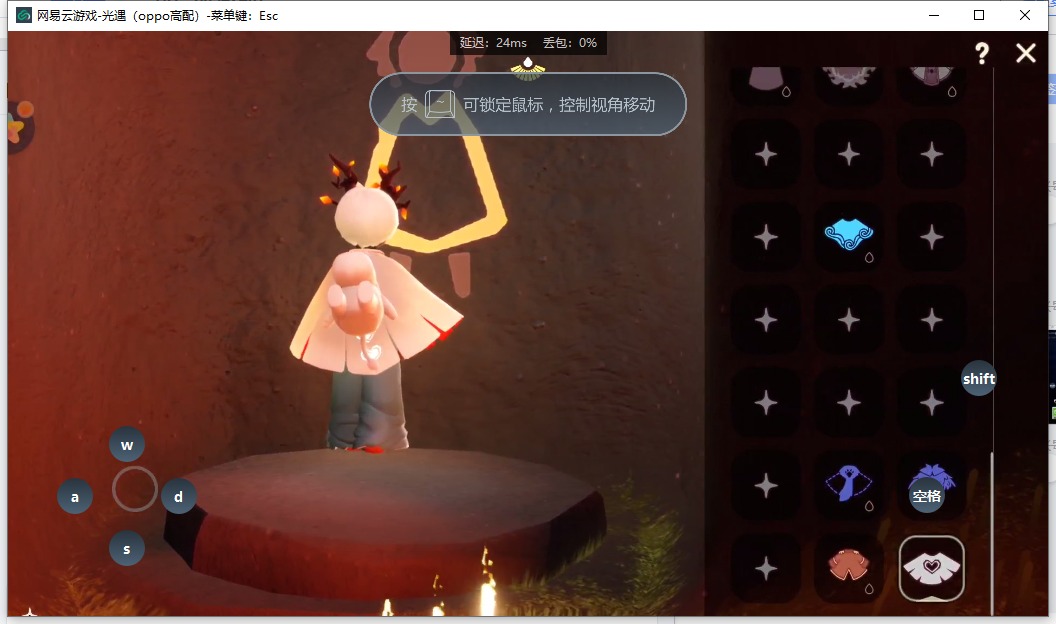This screenshot has width=1056, height=624.
Task: Pick the partially visible frilly-edged cape
Action: pos(849,85)
